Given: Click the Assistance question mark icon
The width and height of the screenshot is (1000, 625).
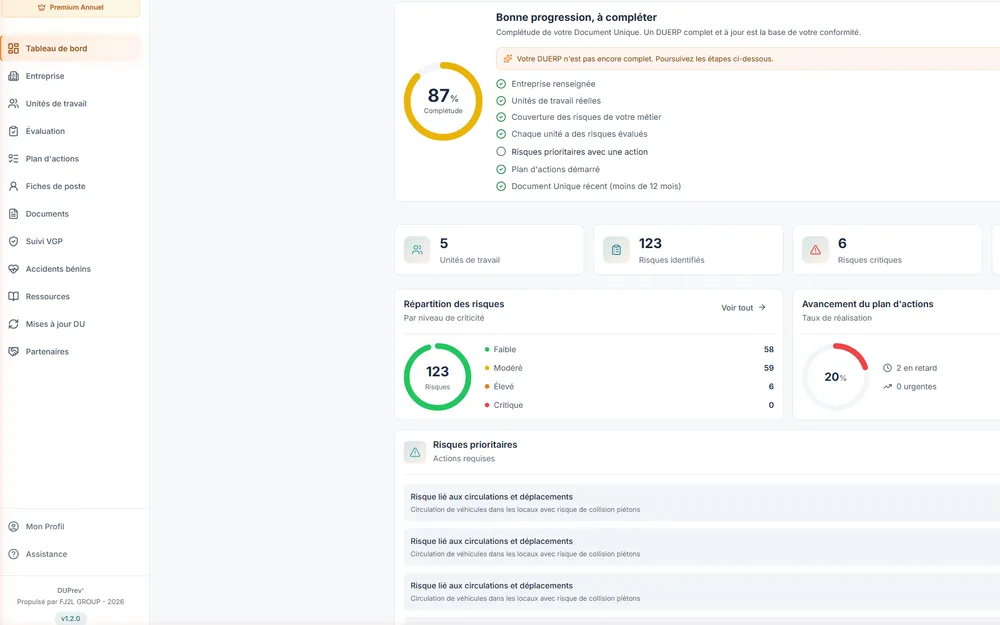Looking at the screenshot, I should tap(13, 554).
